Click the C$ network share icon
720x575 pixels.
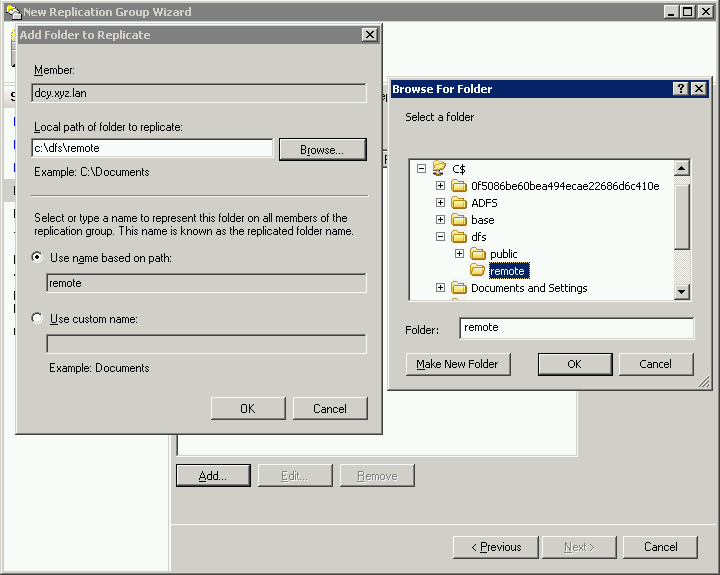tap(439, 169)
